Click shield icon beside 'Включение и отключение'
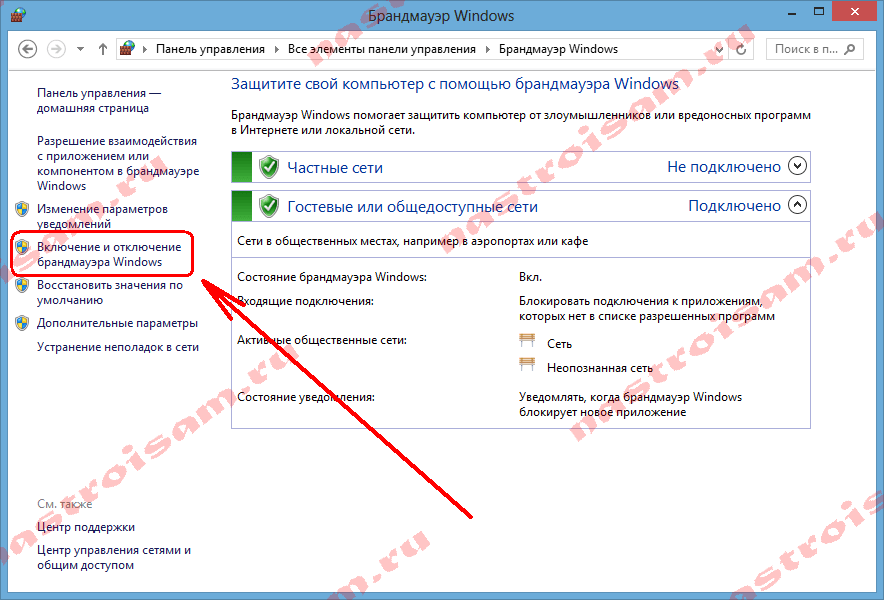The width and height of the screenshot is (884, 600). click(22, 247)
